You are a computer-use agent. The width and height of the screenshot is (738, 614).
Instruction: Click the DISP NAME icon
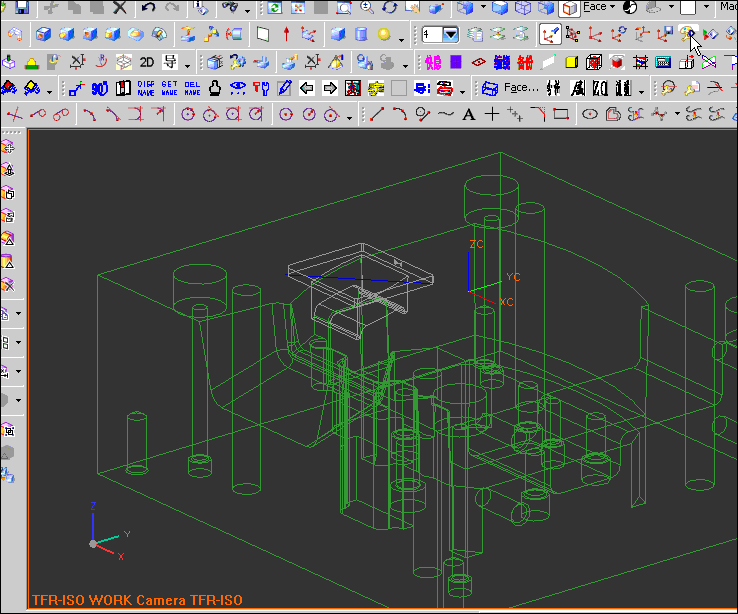[146, 88]
